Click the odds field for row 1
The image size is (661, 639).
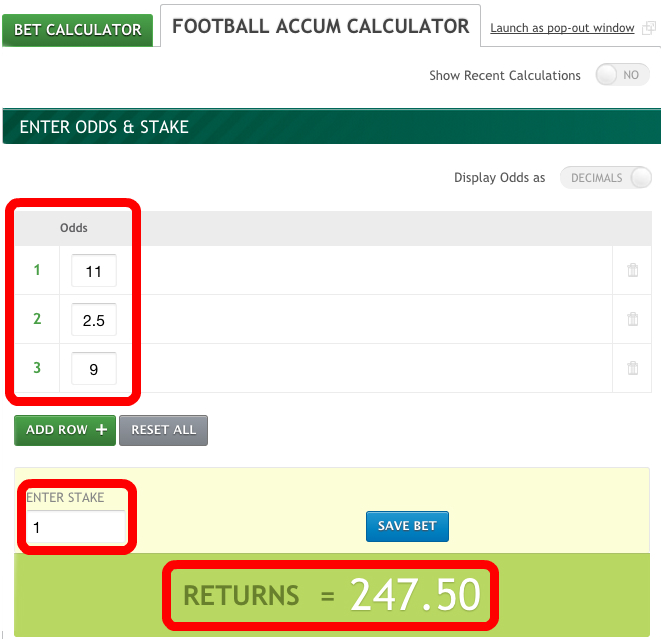[94, 270]
